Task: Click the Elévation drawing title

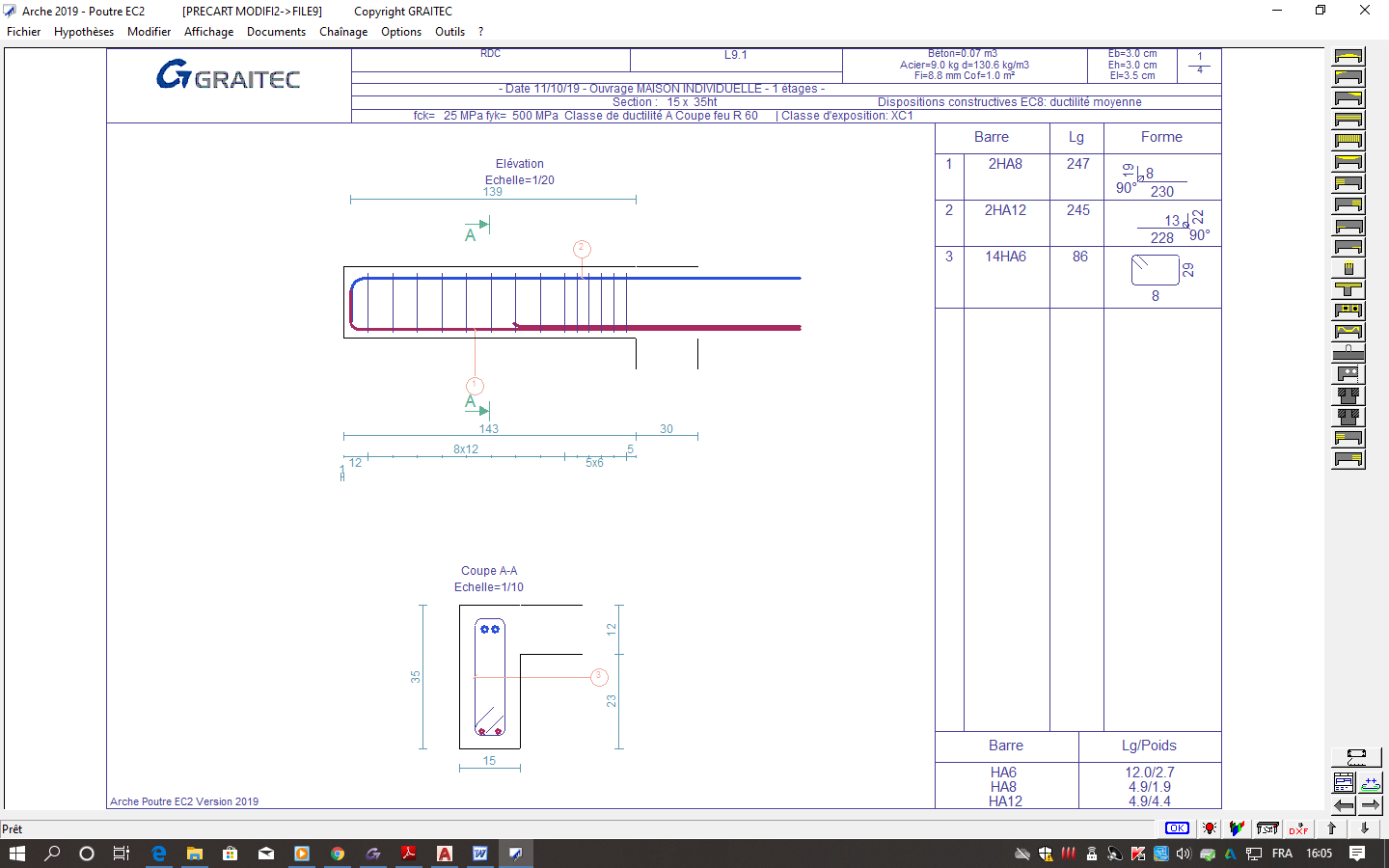Action: (x=519, y=164)
